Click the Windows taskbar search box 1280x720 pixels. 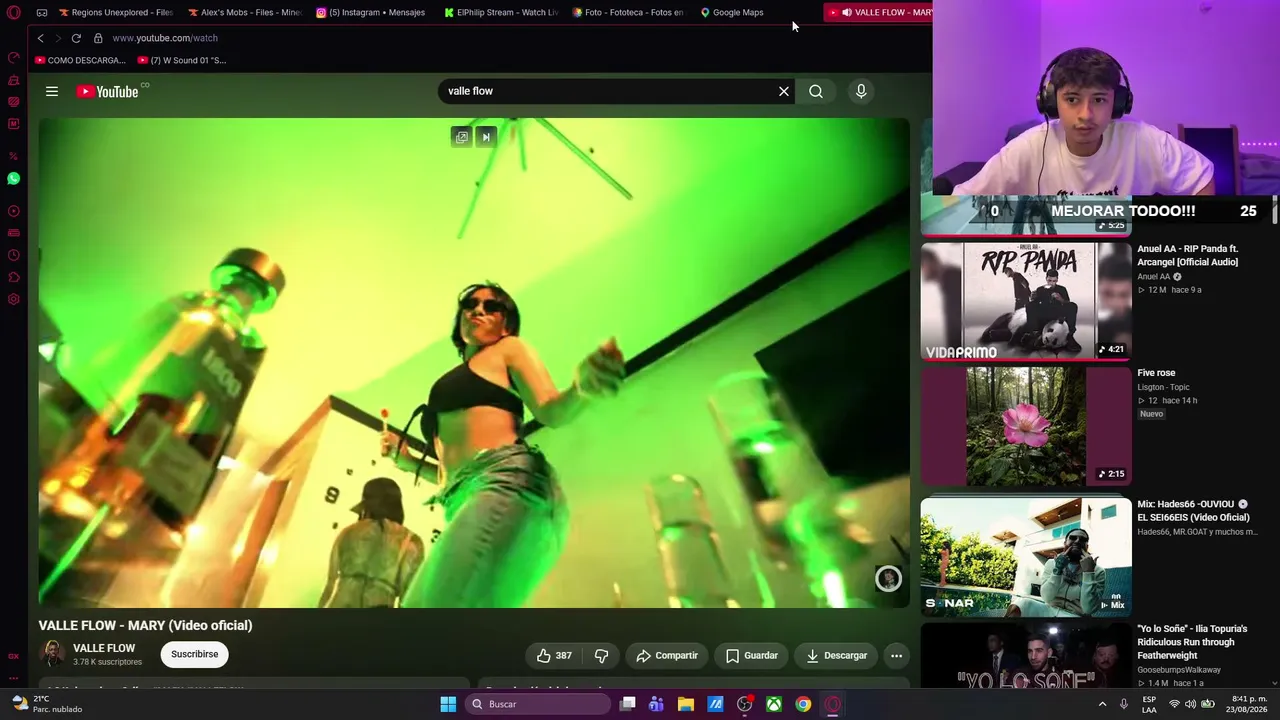coord(537,704)
